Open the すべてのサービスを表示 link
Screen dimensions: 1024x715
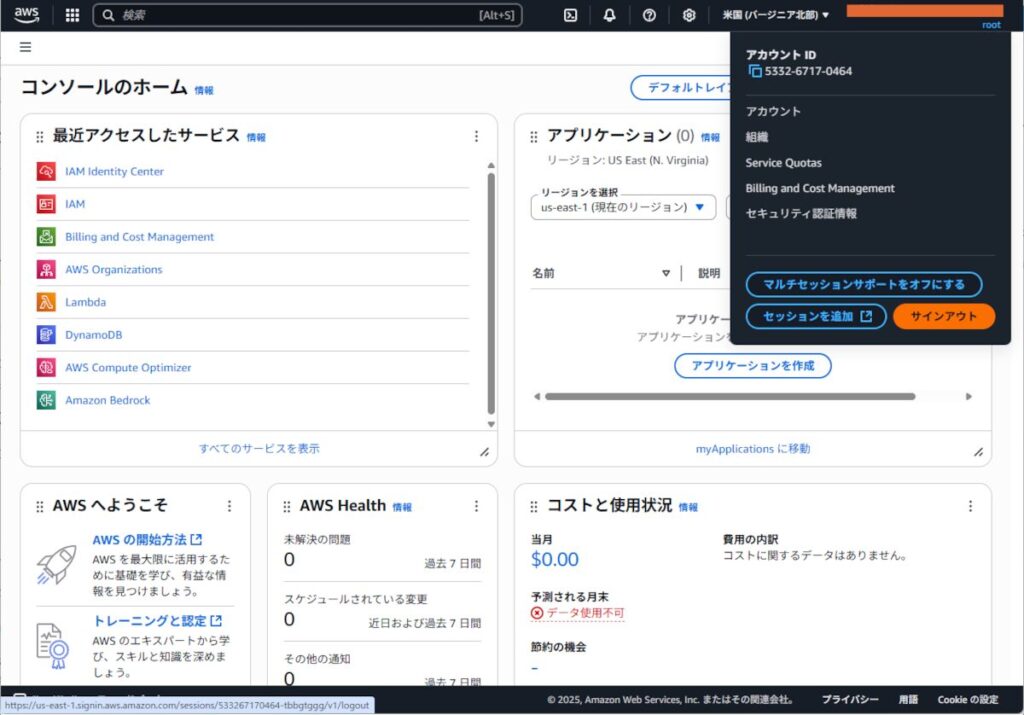pos(259,449)
